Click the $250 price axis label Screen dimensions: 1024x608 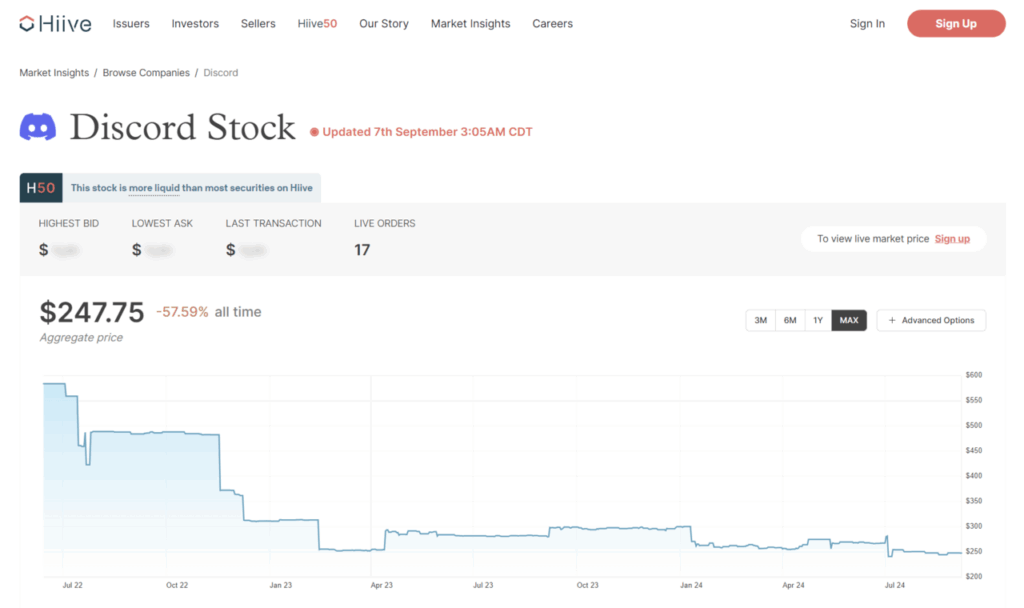coord(974,551)
